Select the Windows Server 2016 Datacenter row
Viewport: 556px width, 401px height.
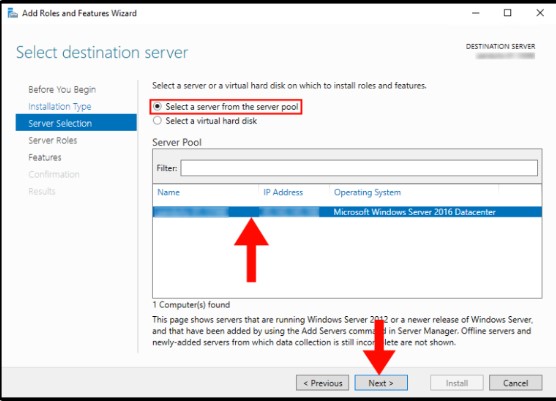(x=347, y=212)
